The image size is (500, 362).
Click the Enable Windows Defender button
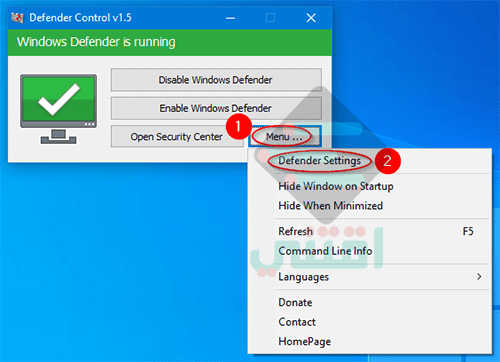point(216,108)
